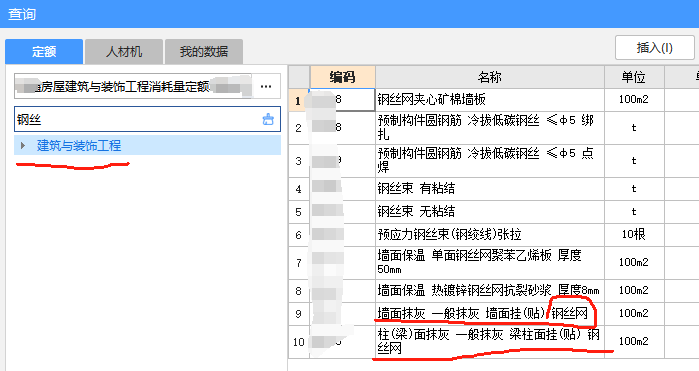699x371 pixels.
Task: Click the 名称 column header
Action: (x=490, y=77)
